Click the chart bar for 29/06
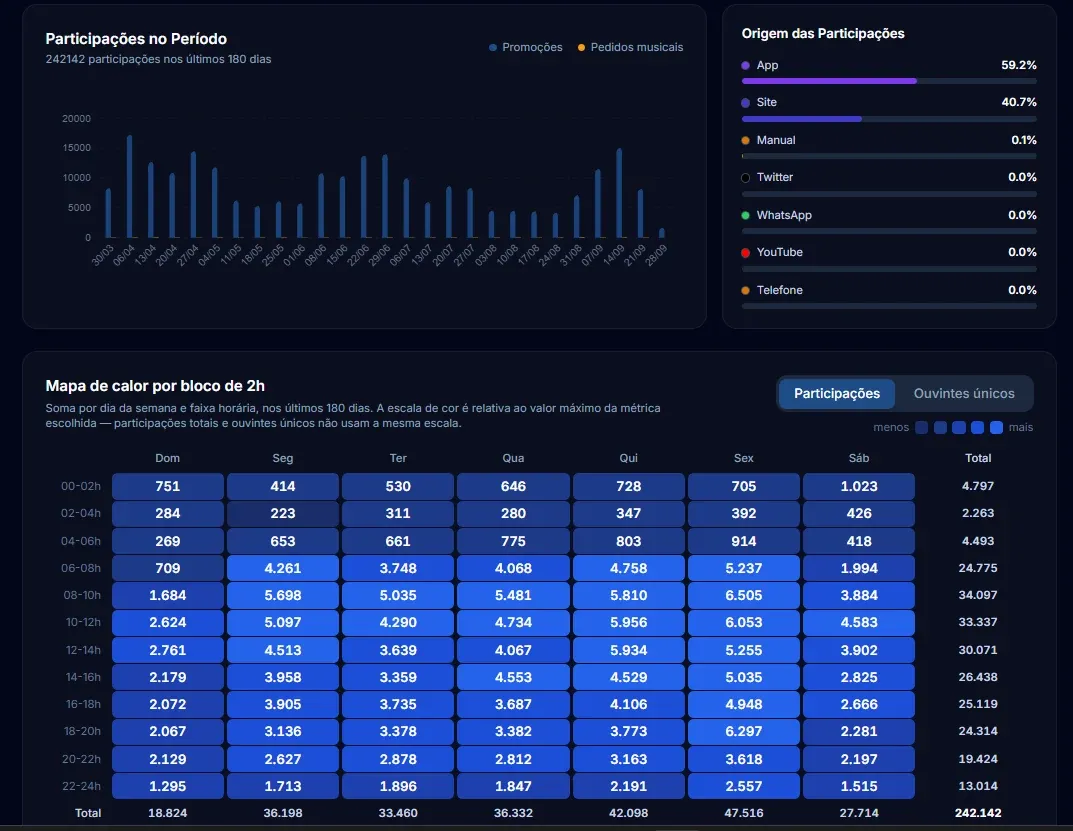The width and height of the screenshot is (1073, 831). pyautogui.click(x=385, y=196)
